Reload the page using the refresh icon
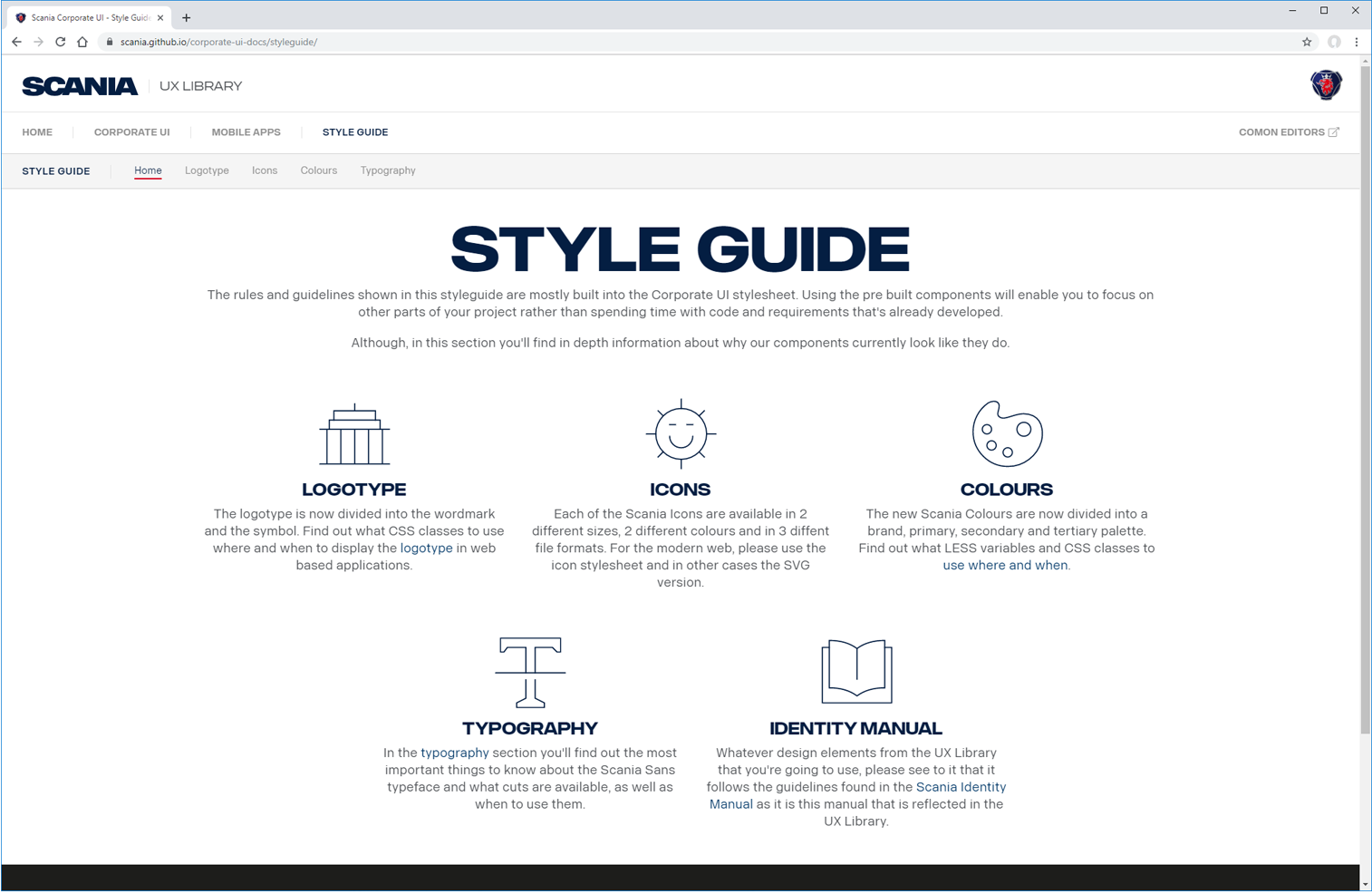Viewport: 1372px width, 894px height. point(61,42)
